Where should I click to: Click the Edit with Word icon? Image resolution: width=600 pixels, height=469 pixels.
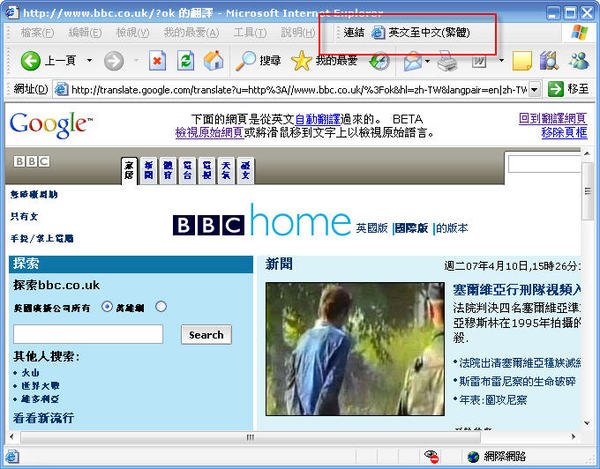[x=479, y=61]
